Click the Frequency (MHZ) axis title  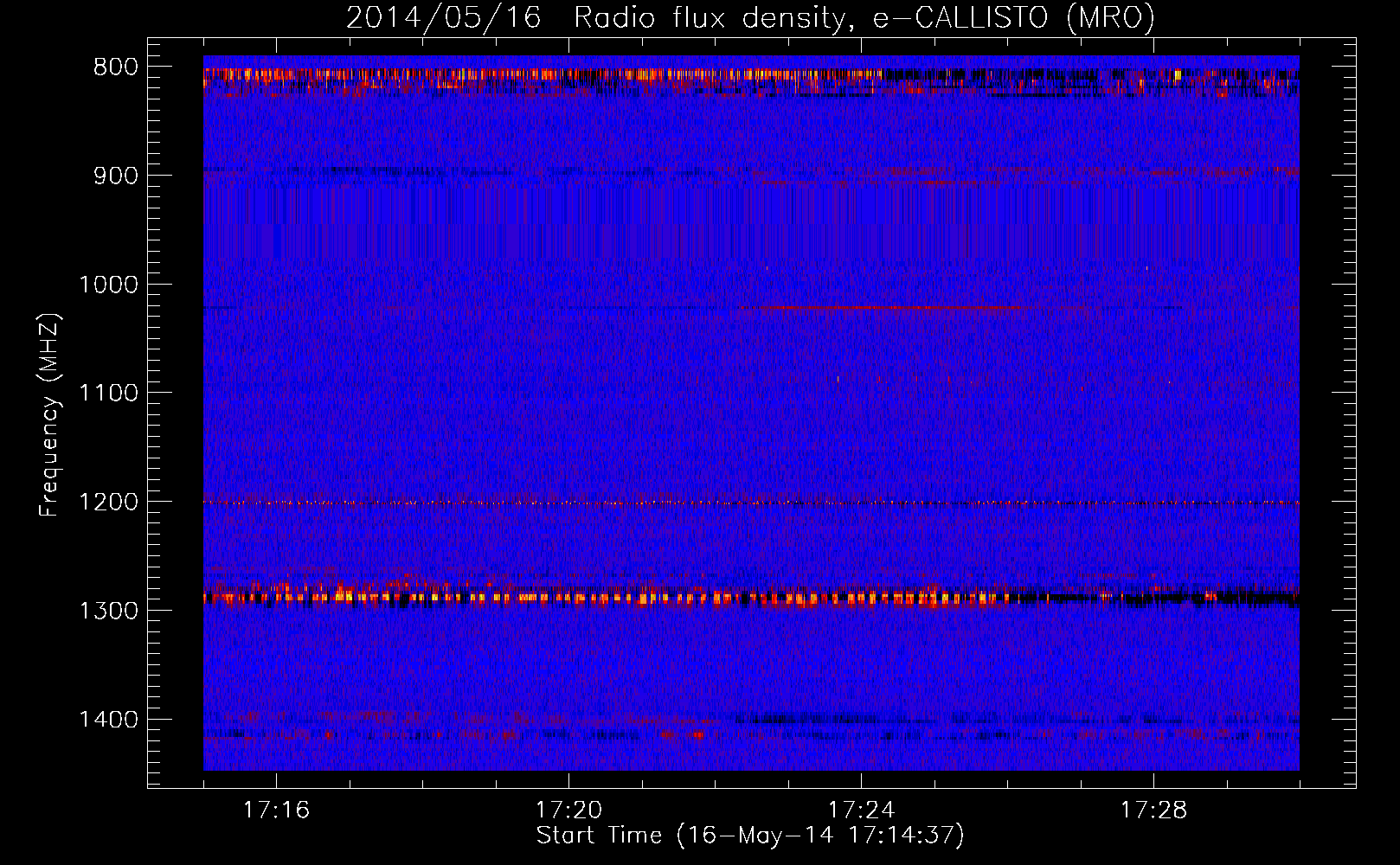coord(50,415)
